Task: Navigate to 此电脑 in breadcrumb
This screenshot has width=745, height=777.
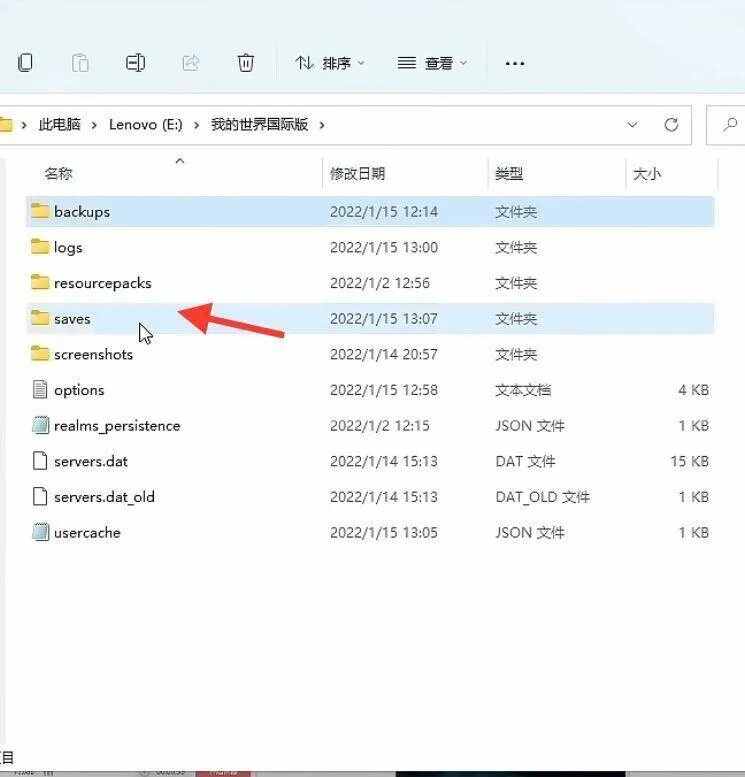Action: click(x=60, y=125)
